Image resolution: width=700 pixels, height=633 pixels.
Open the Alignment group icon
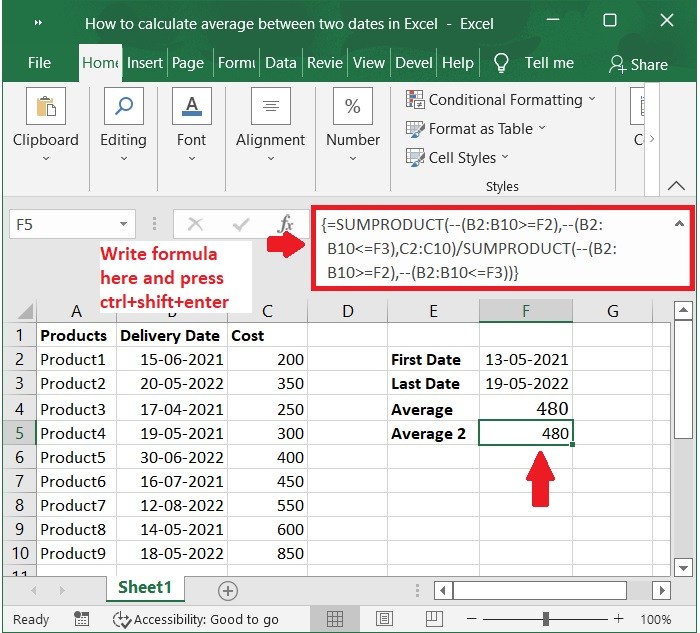pos(270,107)
